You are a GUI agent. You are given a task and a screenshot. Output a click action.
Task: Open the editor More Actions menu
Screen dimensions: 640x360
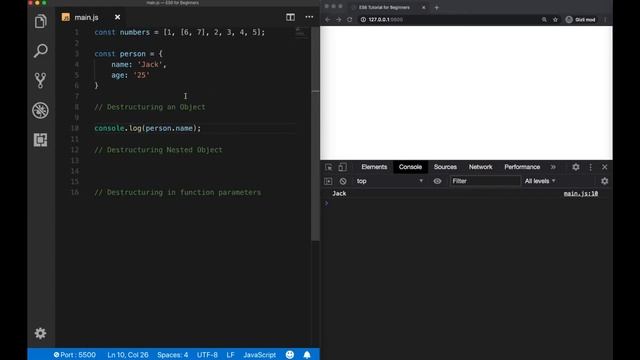(x=309, y=17)
